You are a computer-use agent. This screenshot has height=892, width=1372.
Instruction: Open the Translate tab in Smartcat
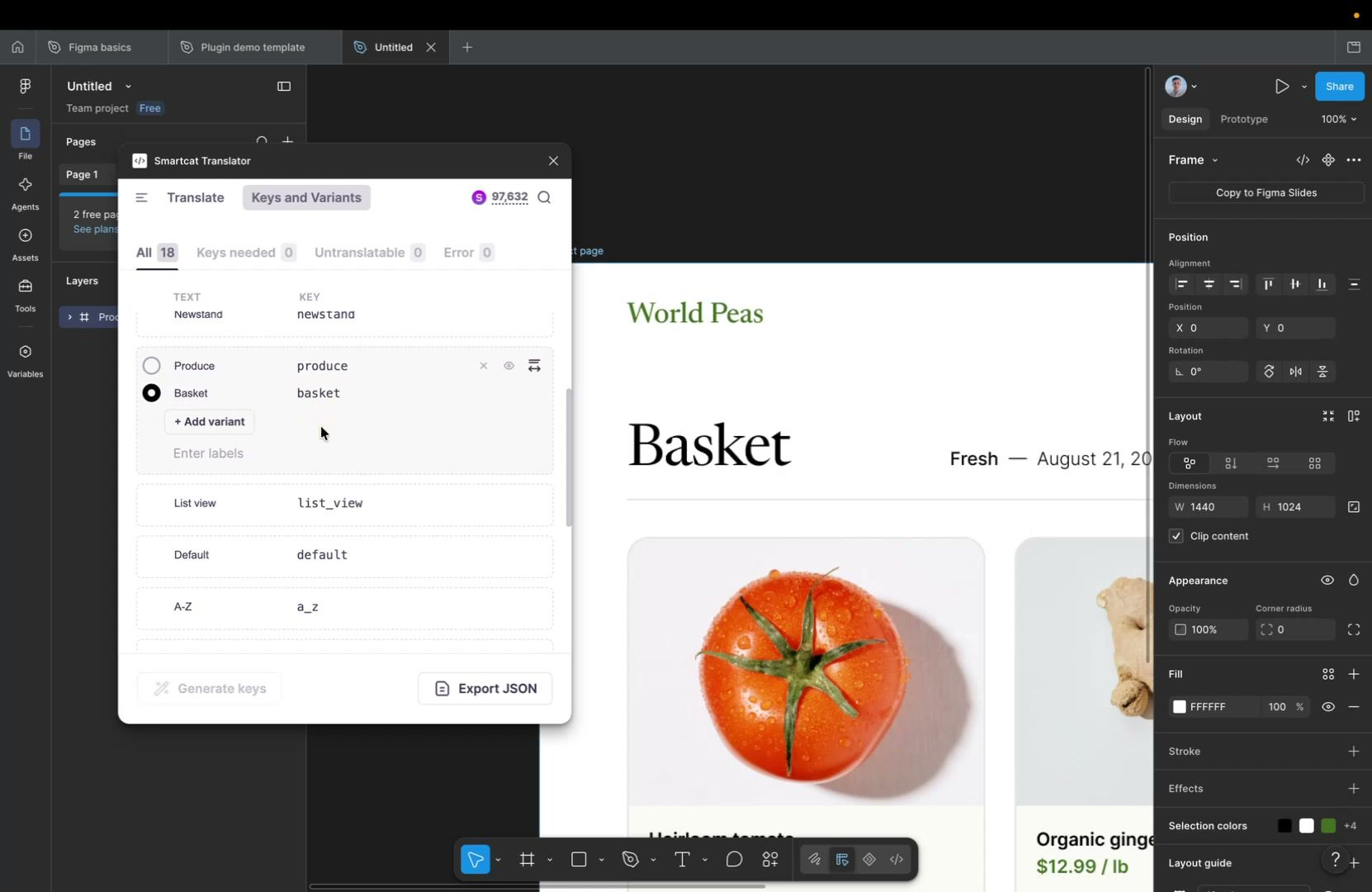196,197
